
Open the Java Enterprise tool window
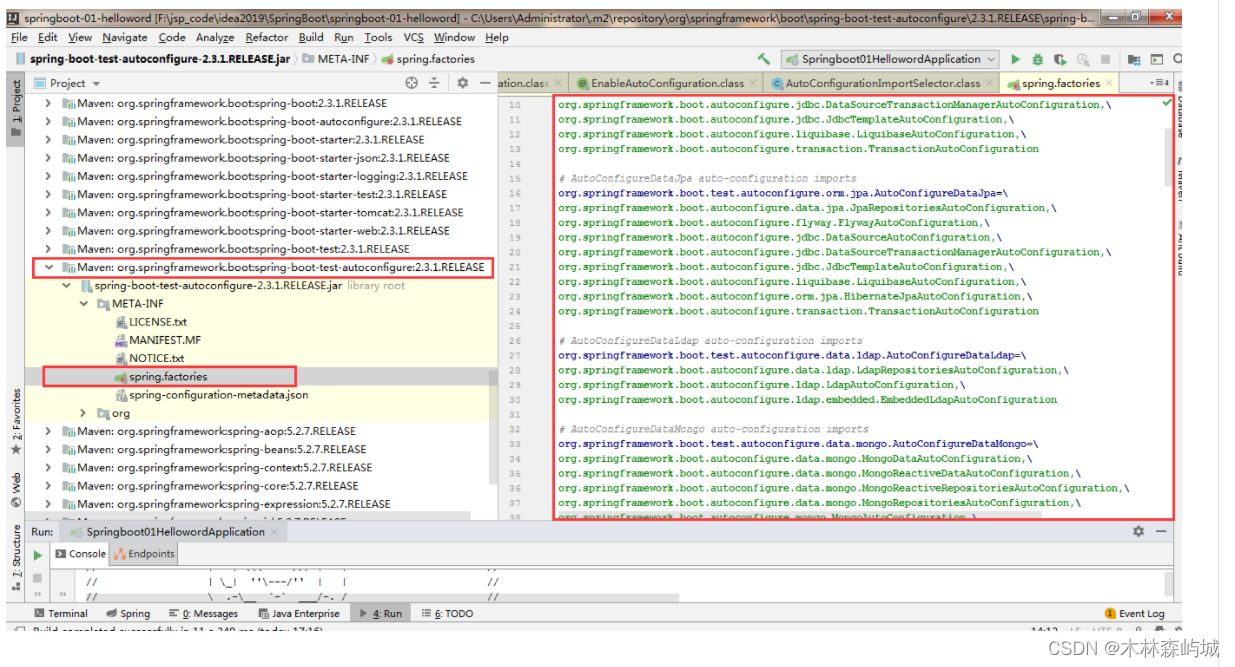pos(298,614)
